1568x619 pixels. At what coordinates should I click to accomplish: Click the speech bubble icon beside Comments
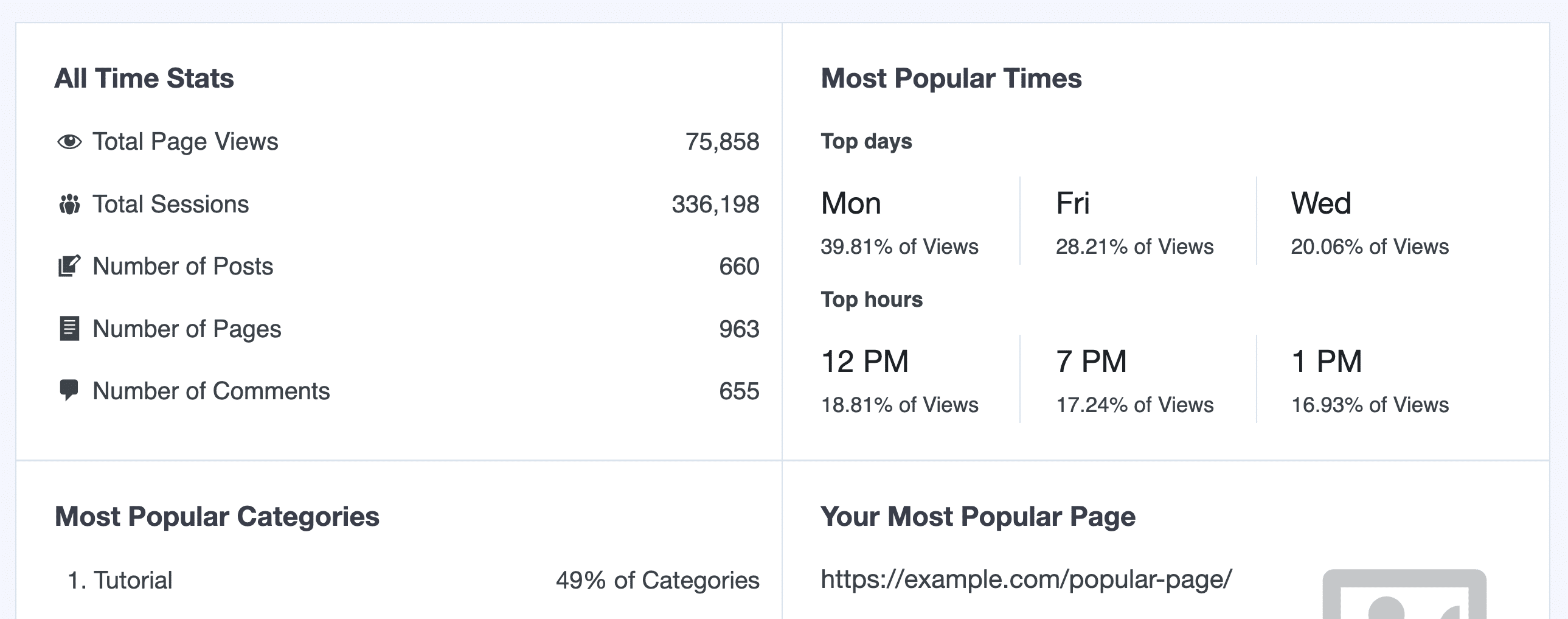(x=69, y=391)
